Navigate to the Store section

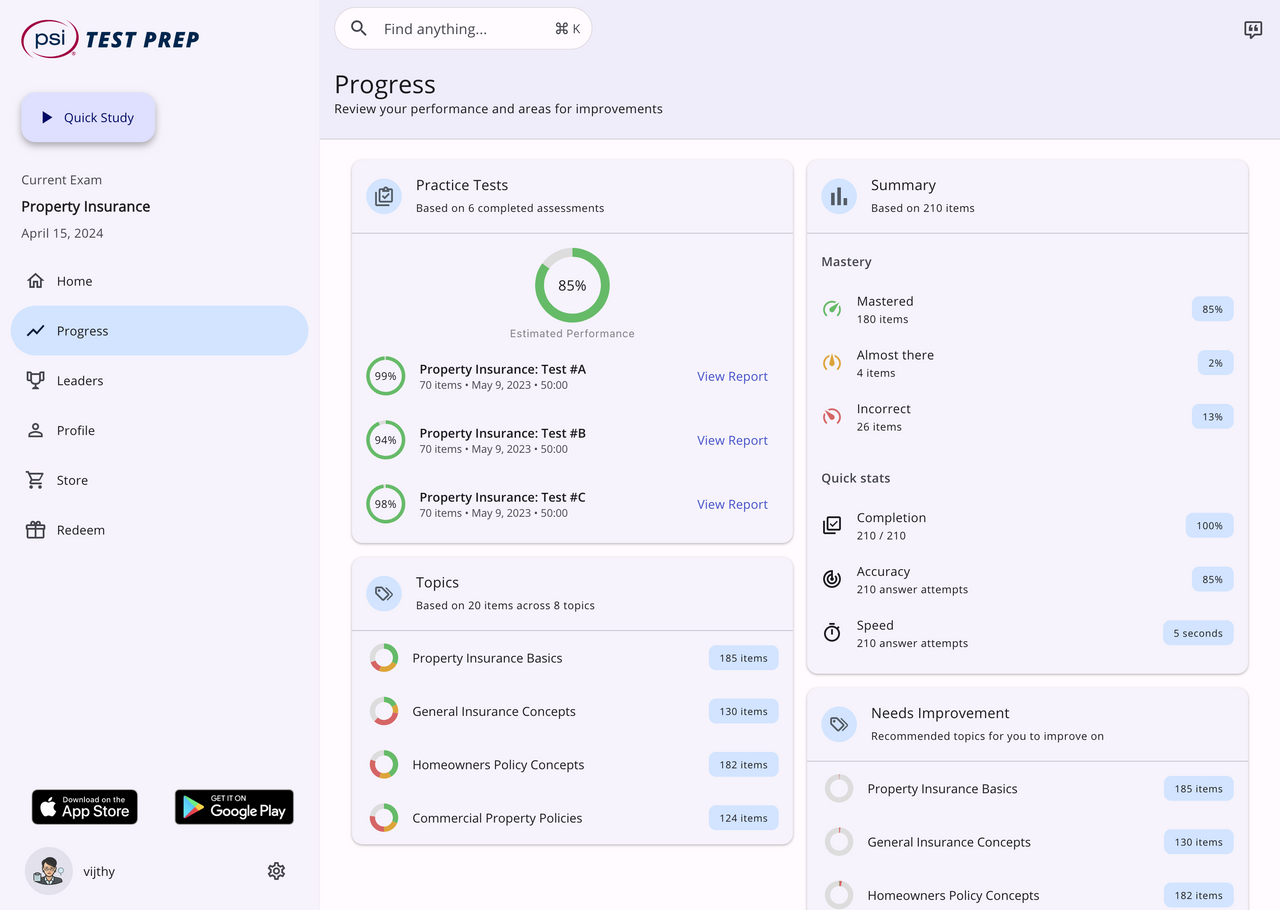point(72,480)
